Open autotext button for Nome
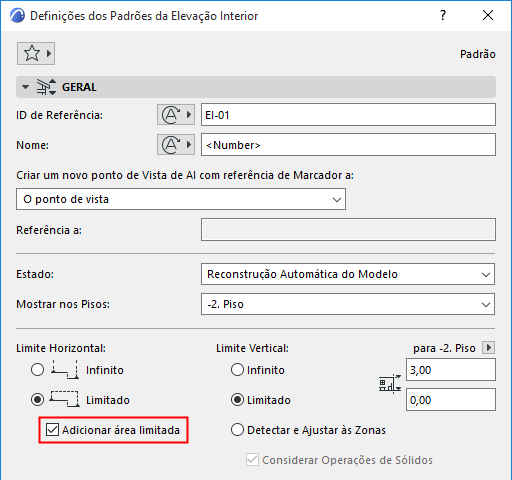This screenshot has height=480, width=512. point(176,145)
